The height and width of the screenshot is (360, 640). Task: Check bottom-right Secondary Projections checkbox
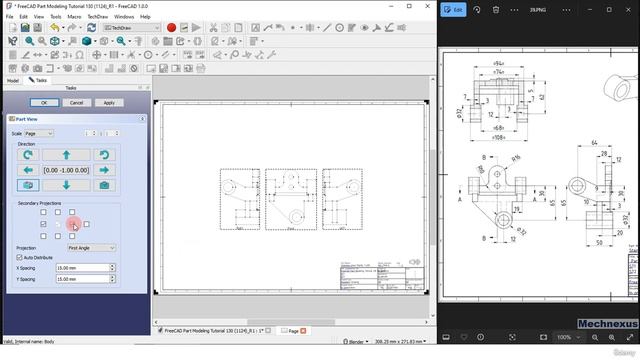tap(72, 236)
